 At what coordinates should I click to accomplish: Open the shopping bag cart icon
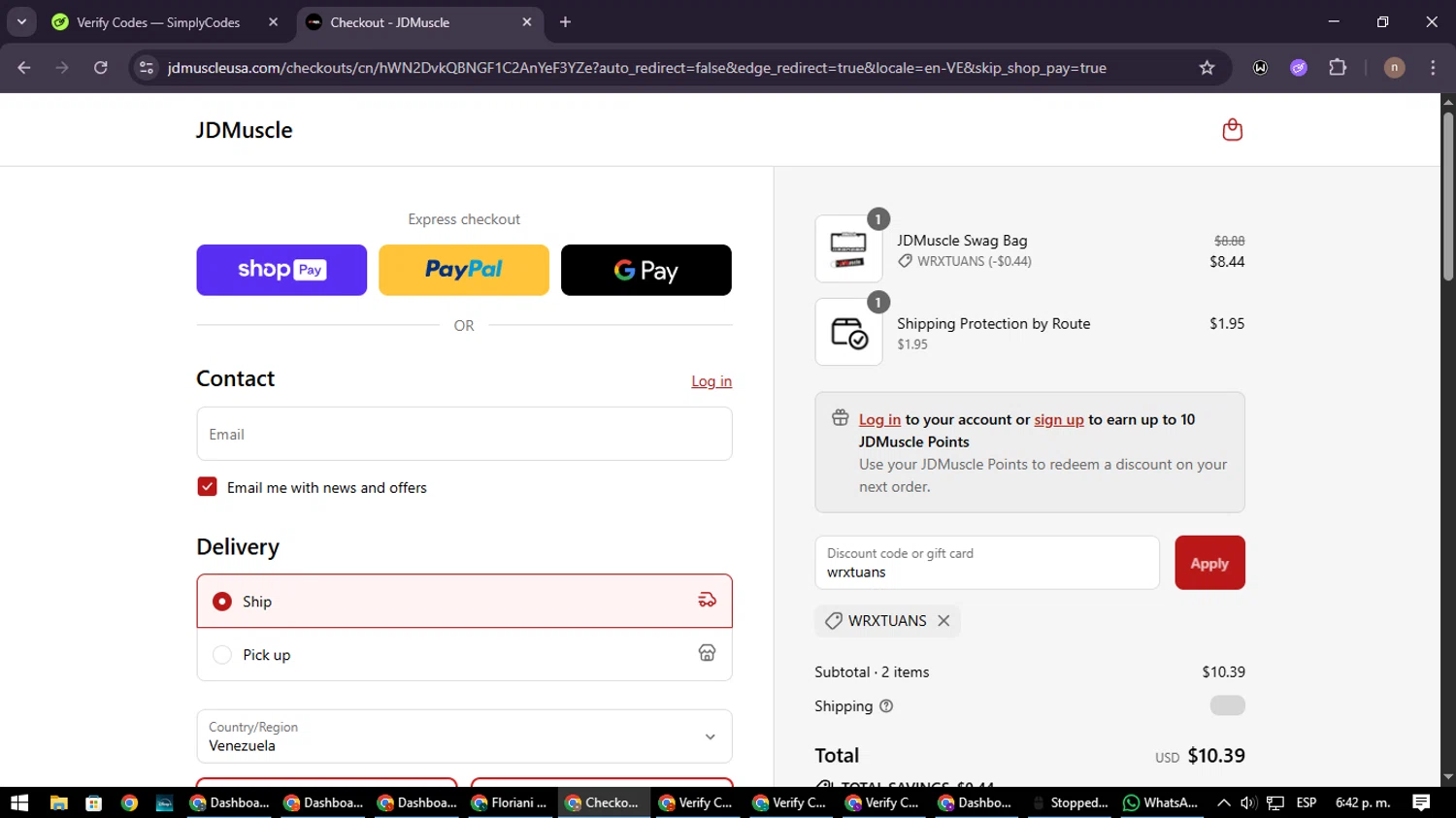click(x=1232, y=130)
